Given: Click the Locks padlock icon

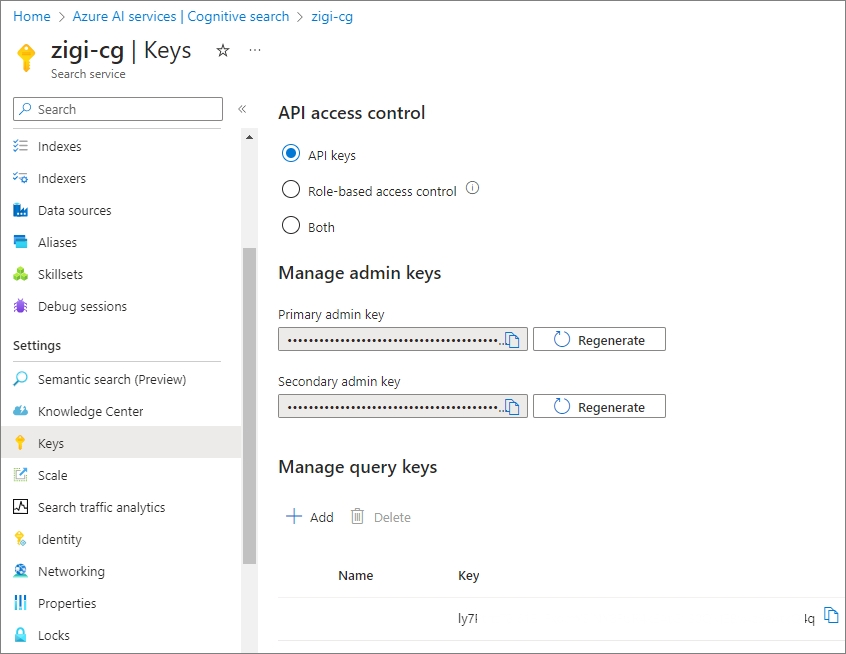Looking at the screenshot, I should [x=21, y=635].
